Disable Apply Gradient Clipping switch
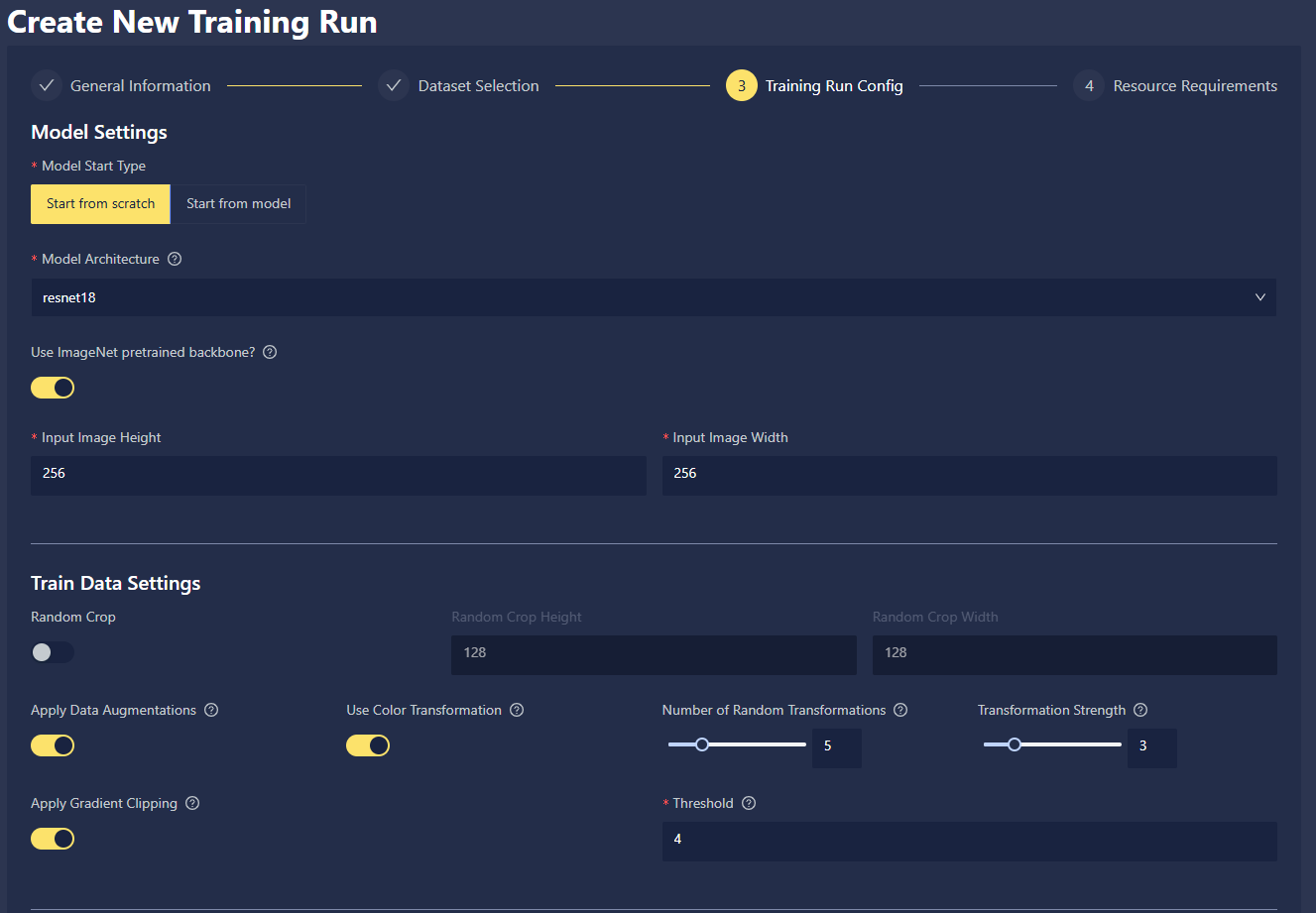 click(x=53, y=839)
